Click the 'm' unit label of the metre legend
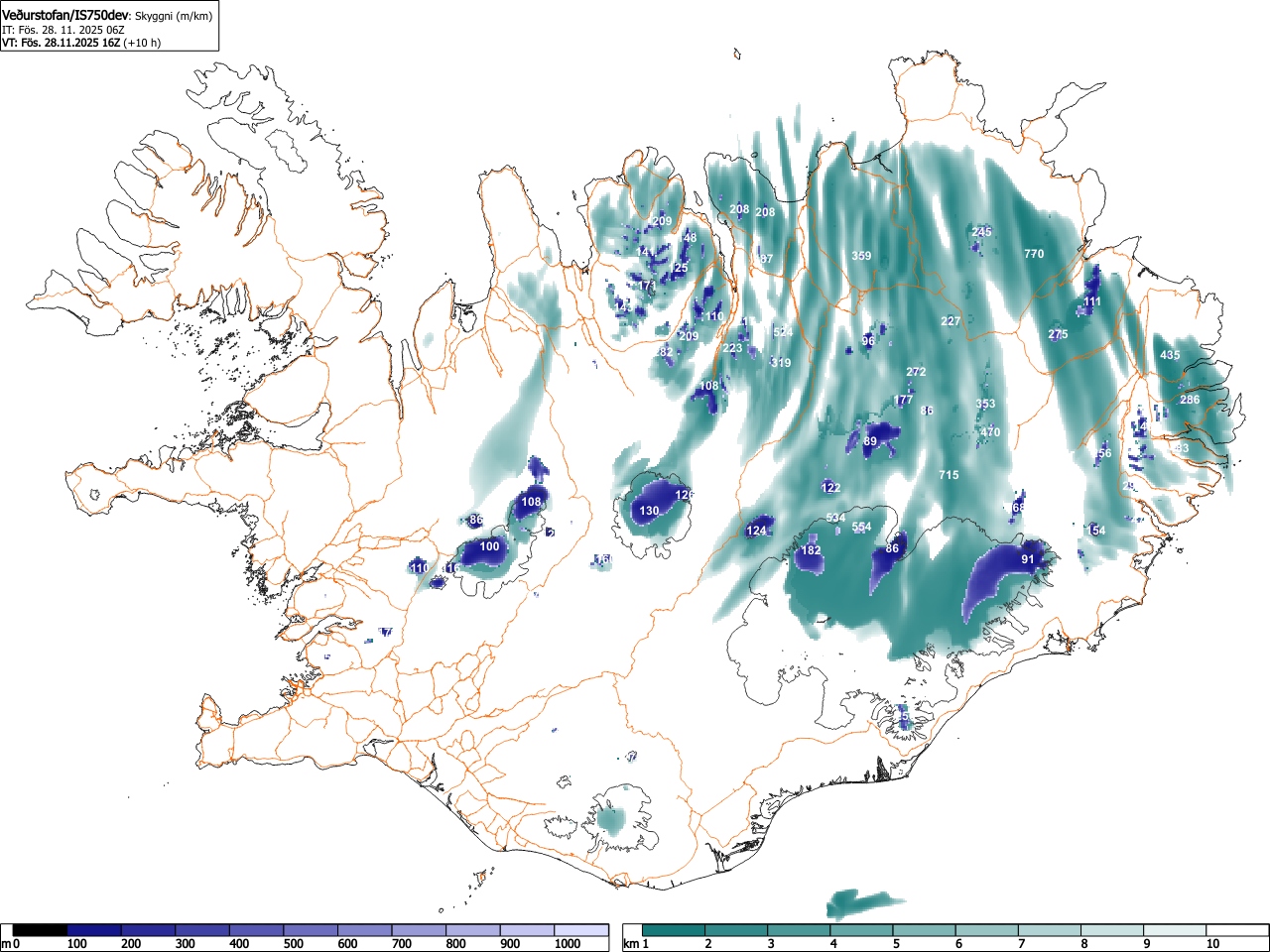Image resolution: width=1270 pixels, height=952 pixels. [x=6, y=944]
